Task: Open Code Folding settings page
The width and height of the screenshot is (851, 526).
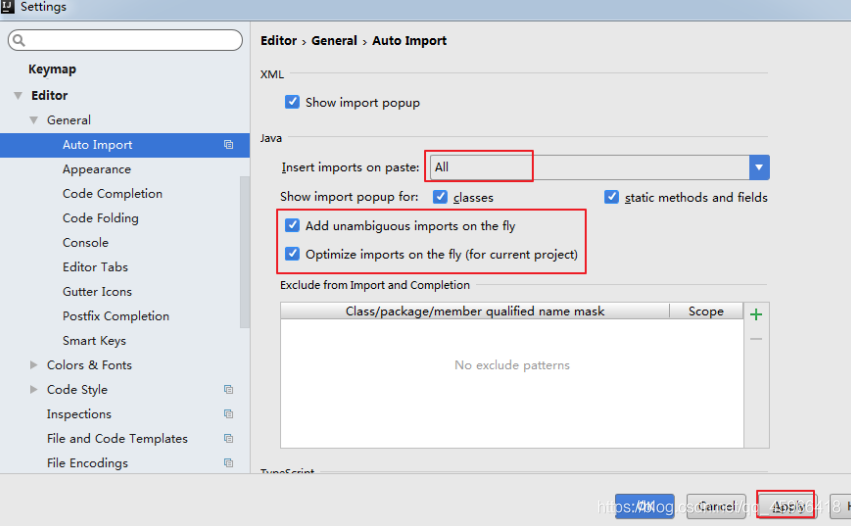Action: [x=100, y=218]
